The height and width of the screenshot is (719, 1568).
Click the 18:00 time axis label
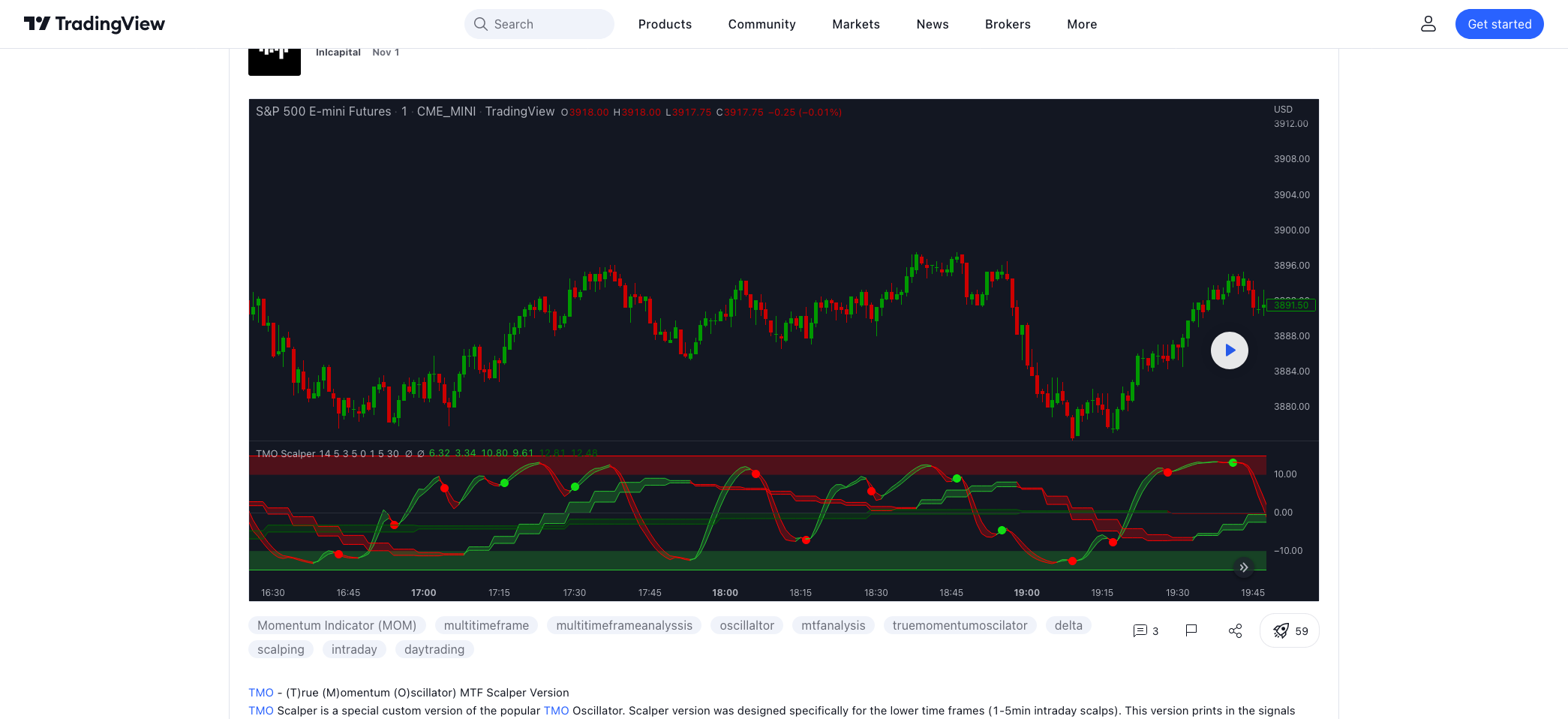point(725,593)
